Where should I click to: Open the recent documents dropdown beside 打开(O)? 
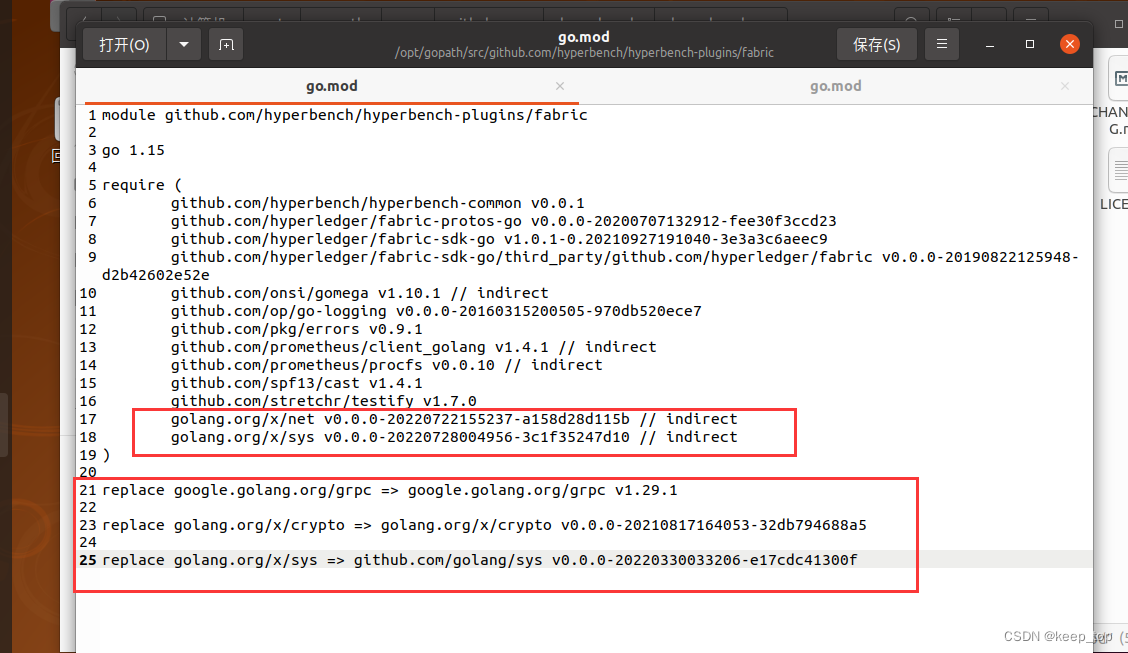(184, 44)
